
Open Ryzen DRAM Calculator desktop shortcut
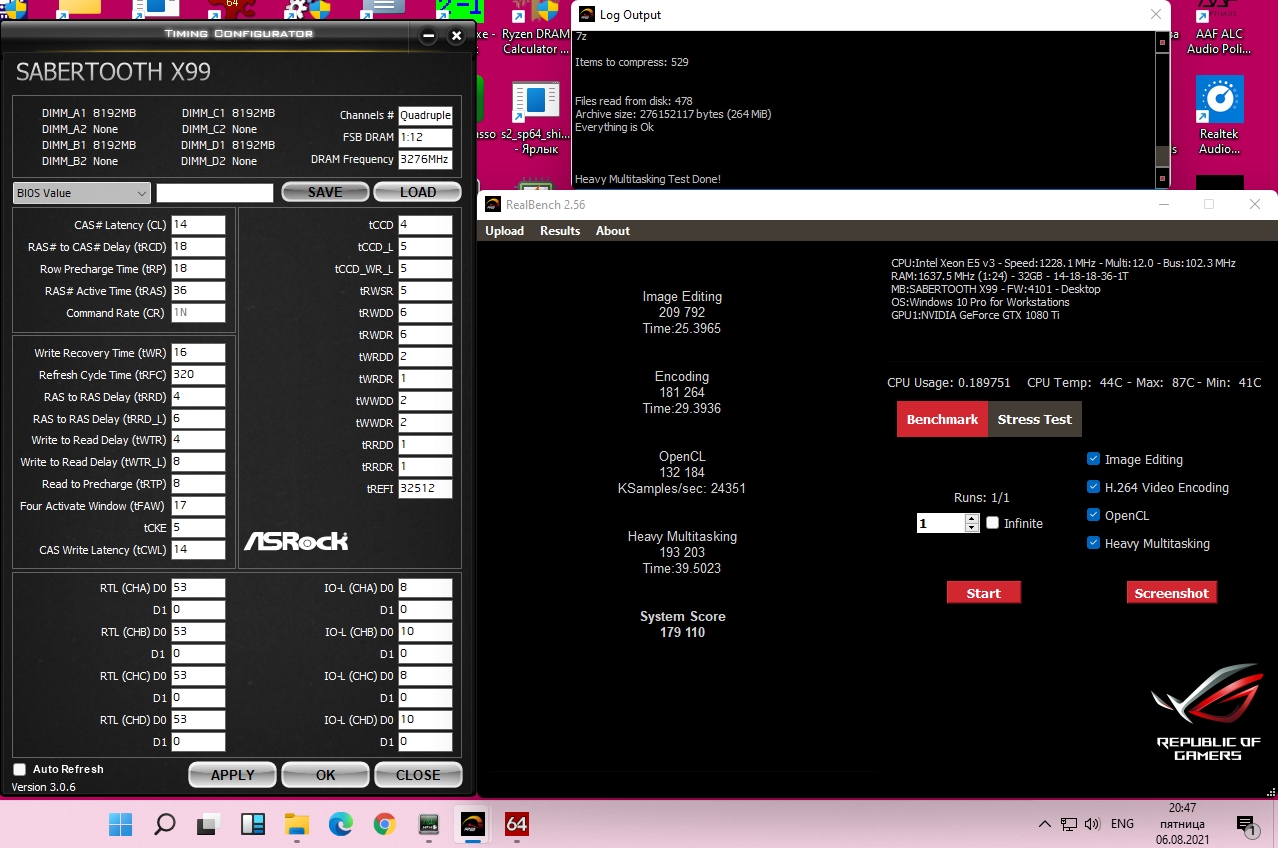coord(537,29)
